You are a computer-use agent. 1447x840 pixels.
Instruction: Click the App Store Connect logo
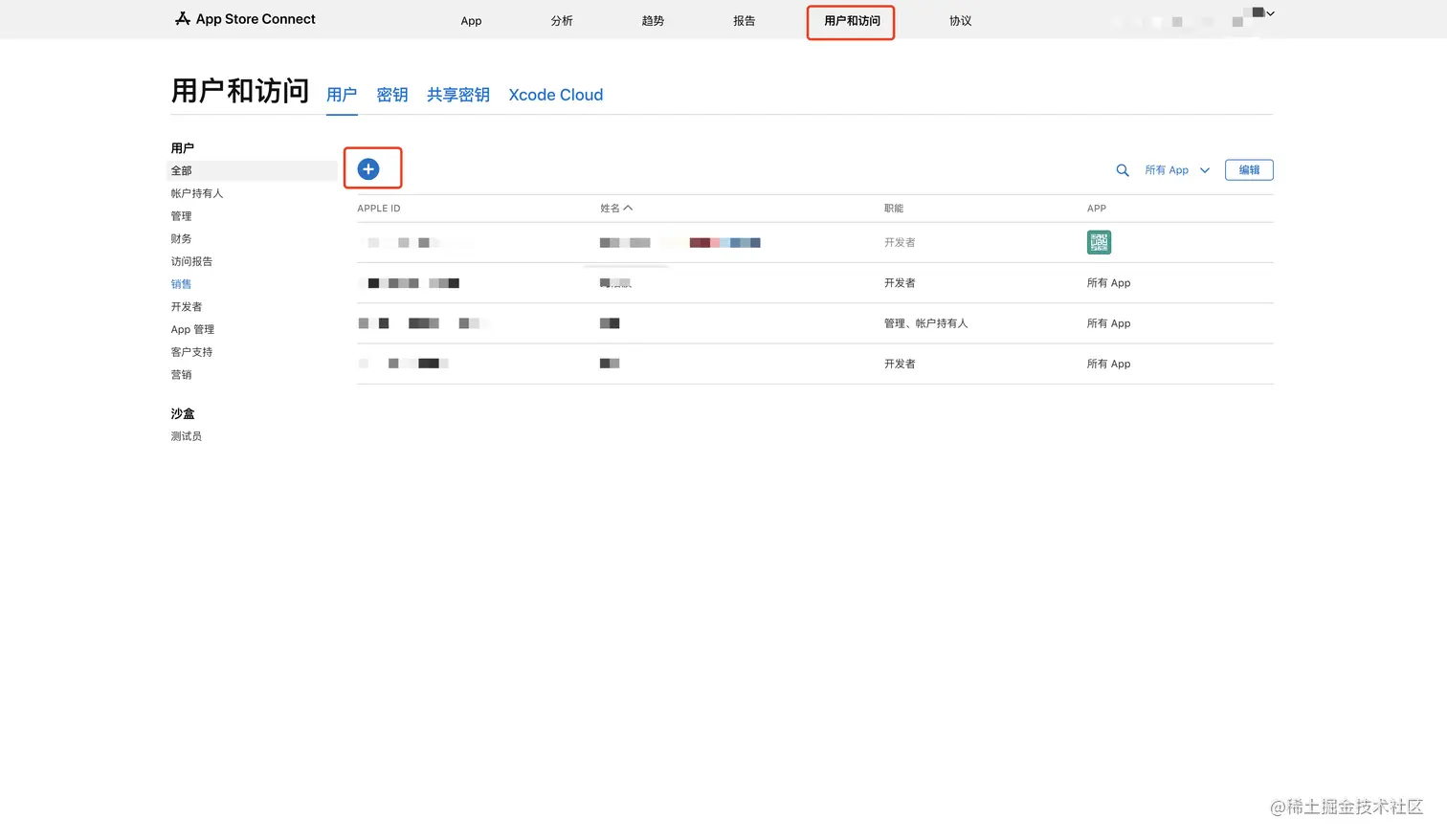(245, 19)
